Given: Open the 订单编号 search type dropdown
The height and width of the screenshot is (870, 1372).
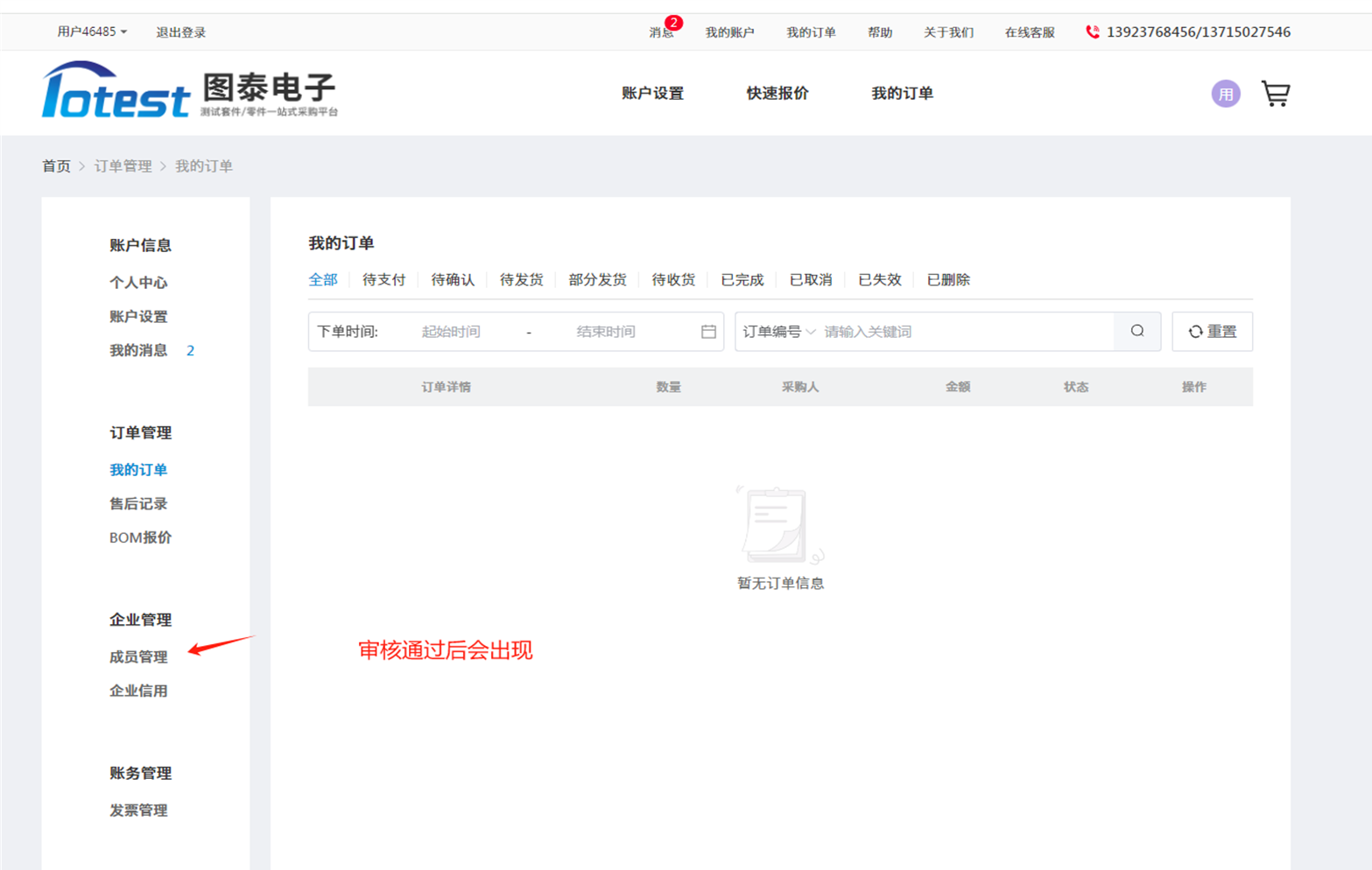Looking at the screenshot, I should [x=778, y=332].
